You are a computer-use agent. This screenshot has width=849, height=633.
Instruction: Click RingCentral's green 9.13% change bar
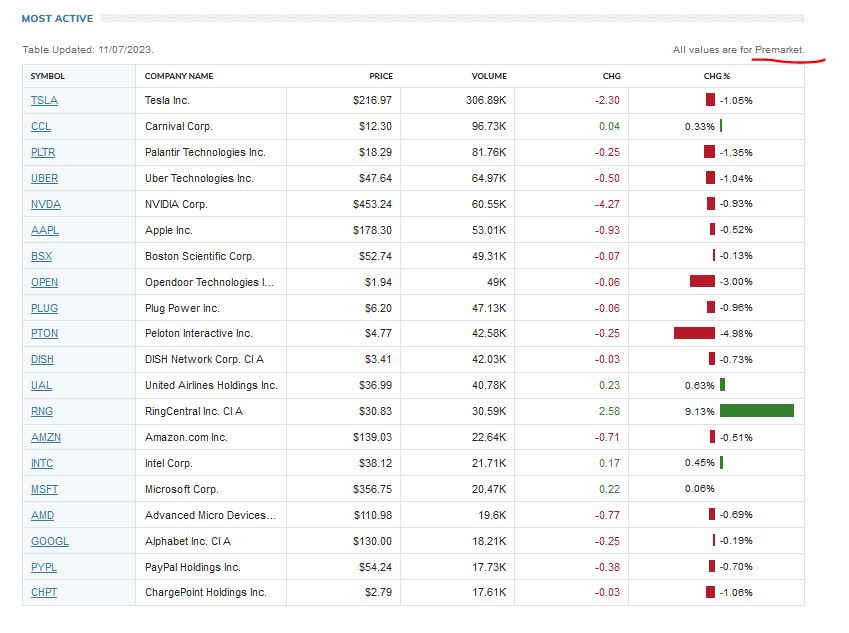pyautogui.click(x=756, y=411)
